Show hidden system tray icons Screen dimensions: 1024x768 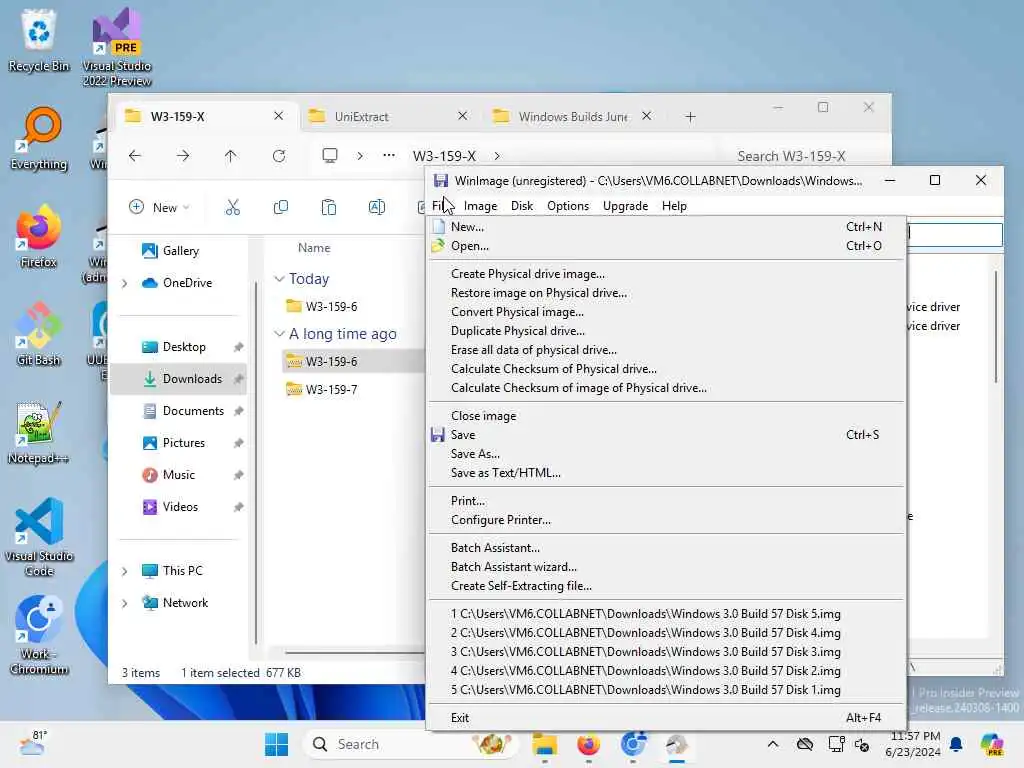773,744
